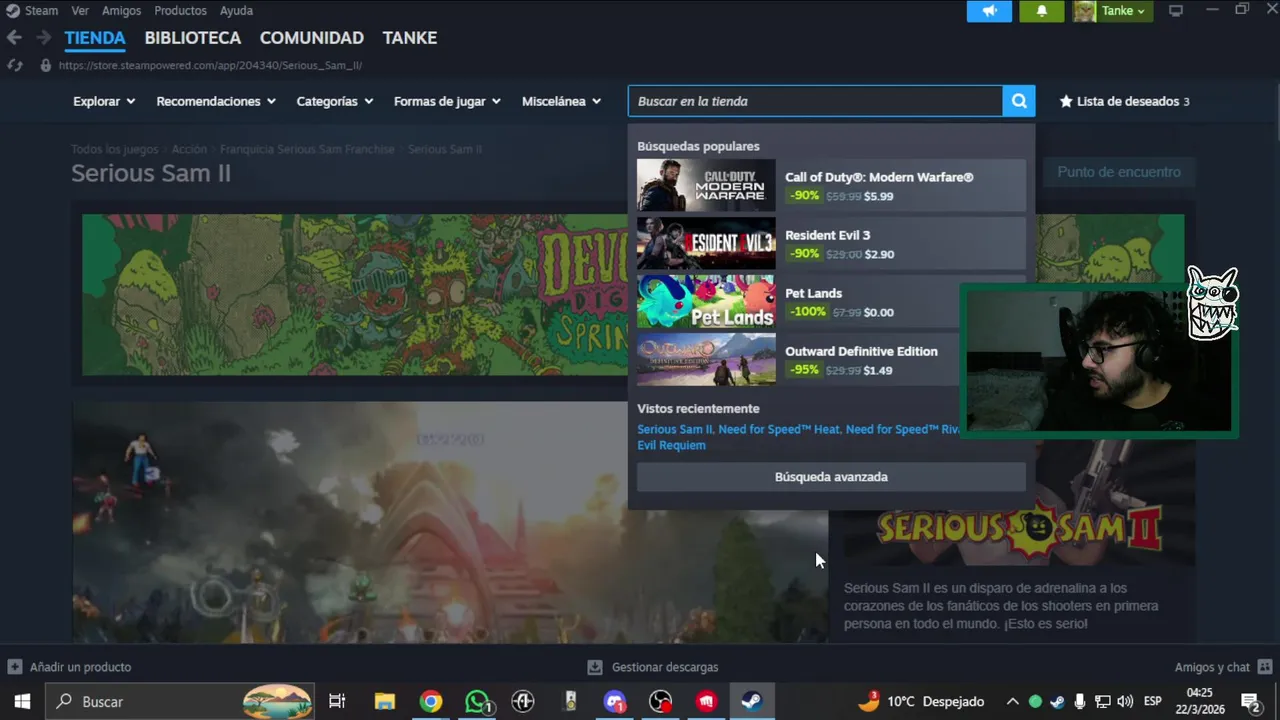1280x720 pixels.
Task: Open the Ver menu
Action: (x=80, y=10)
